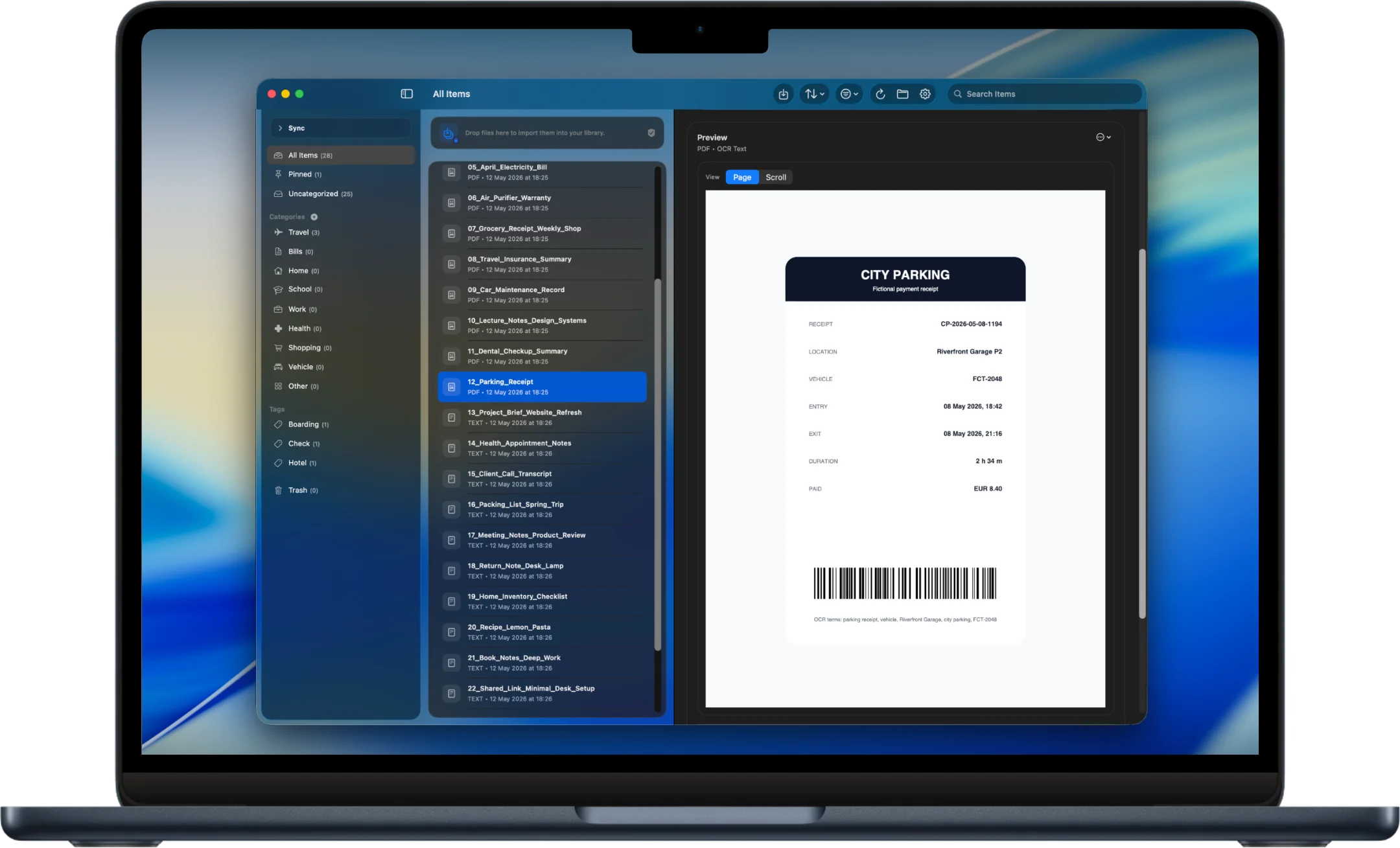1400x848 pixels.
Task: Filter by Check tag
Action: 341,444
